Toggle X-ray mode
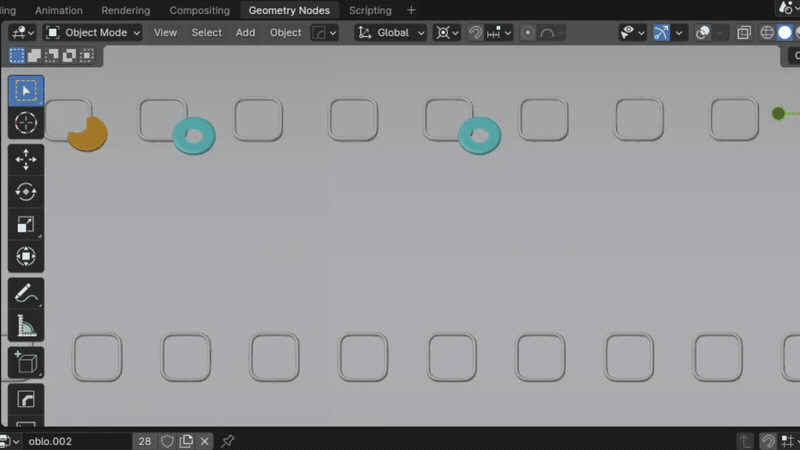This screenshot has width=800, height=450. point(744,33)
